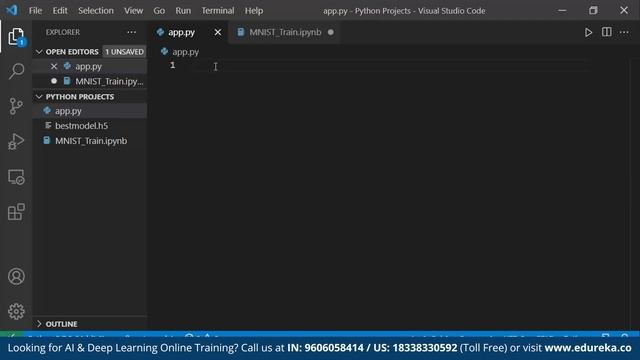Run Python file with play icon
Image resolution: width=640 pixels, height=360 pixels.
click(588, 32)
